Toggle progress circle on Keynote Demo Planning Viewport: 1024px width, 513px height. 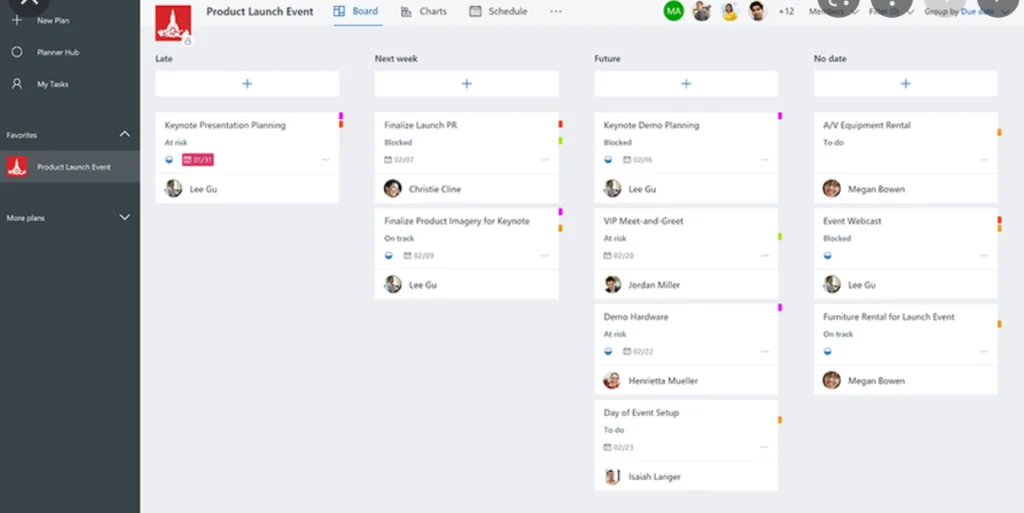(x=608, y=160)
